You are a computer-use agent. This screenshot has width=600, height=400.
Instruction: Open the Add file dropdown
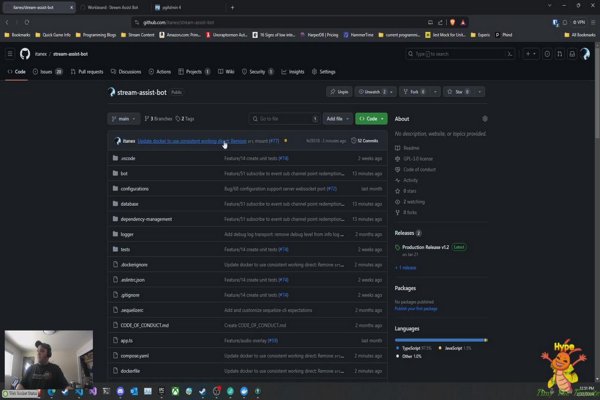point(338,119)
